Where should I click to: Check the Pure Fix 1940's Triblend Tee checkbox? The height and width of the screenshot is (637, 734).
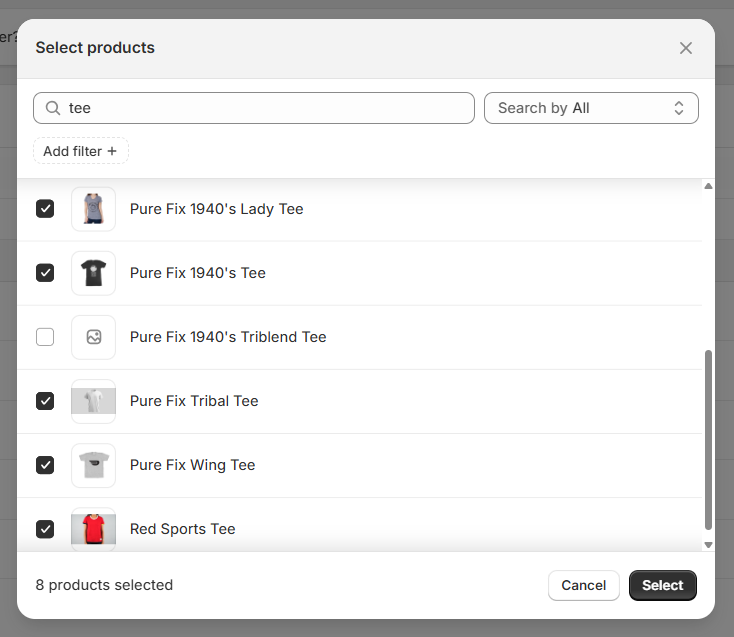click(45, 337)
